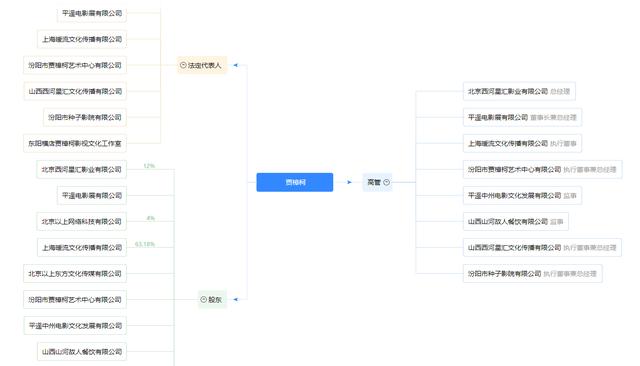Select 北京西河星汇影业有限公司 总经理 node
This screenshot has width=640, height=366.
click(x=519, y=91)
